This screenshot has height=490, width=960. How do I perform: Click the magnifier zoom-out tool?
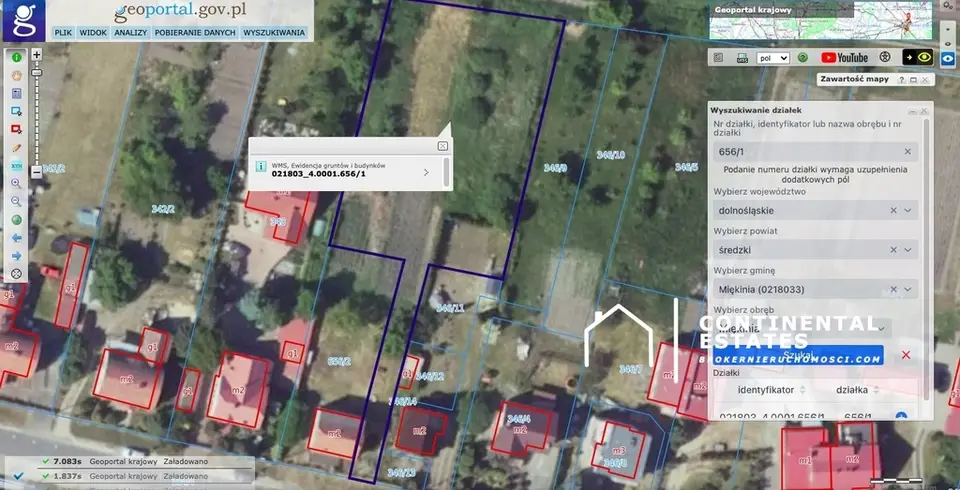point(17,202)
